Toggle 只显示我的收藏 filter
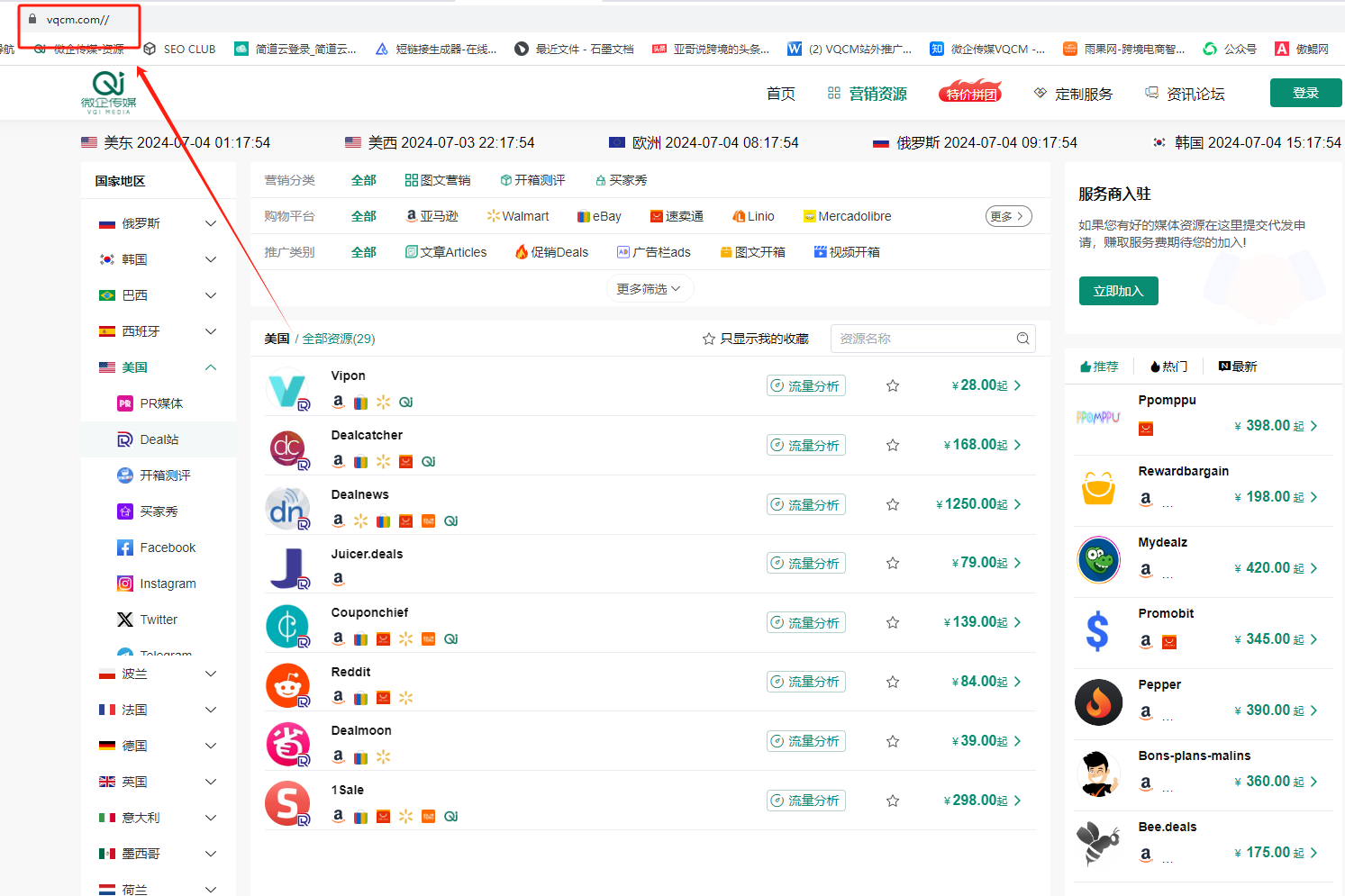 tap(755, 339)
